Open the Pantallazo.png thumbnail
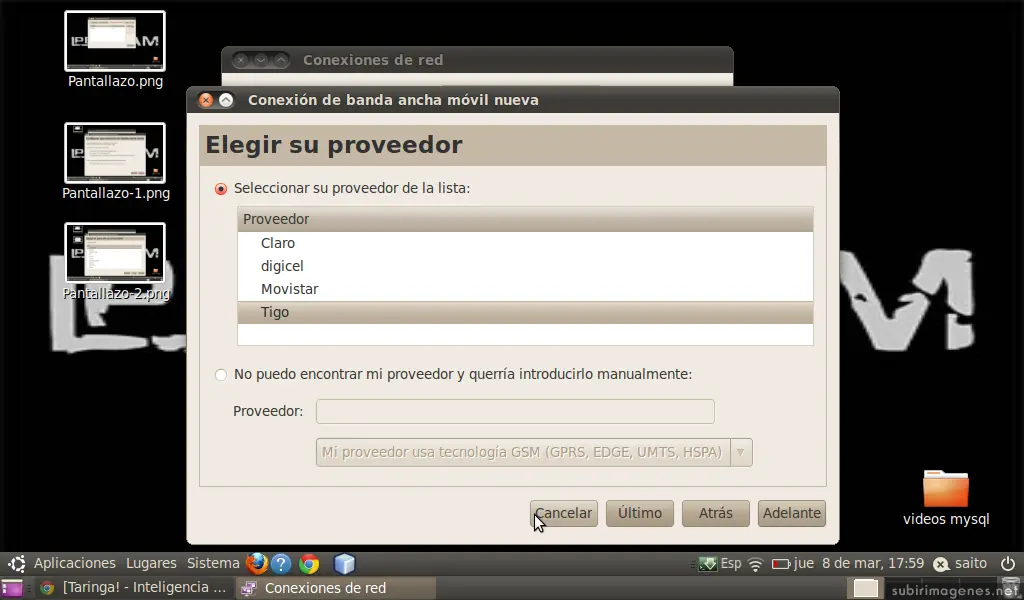1024x600 pixels. (115, 41)
